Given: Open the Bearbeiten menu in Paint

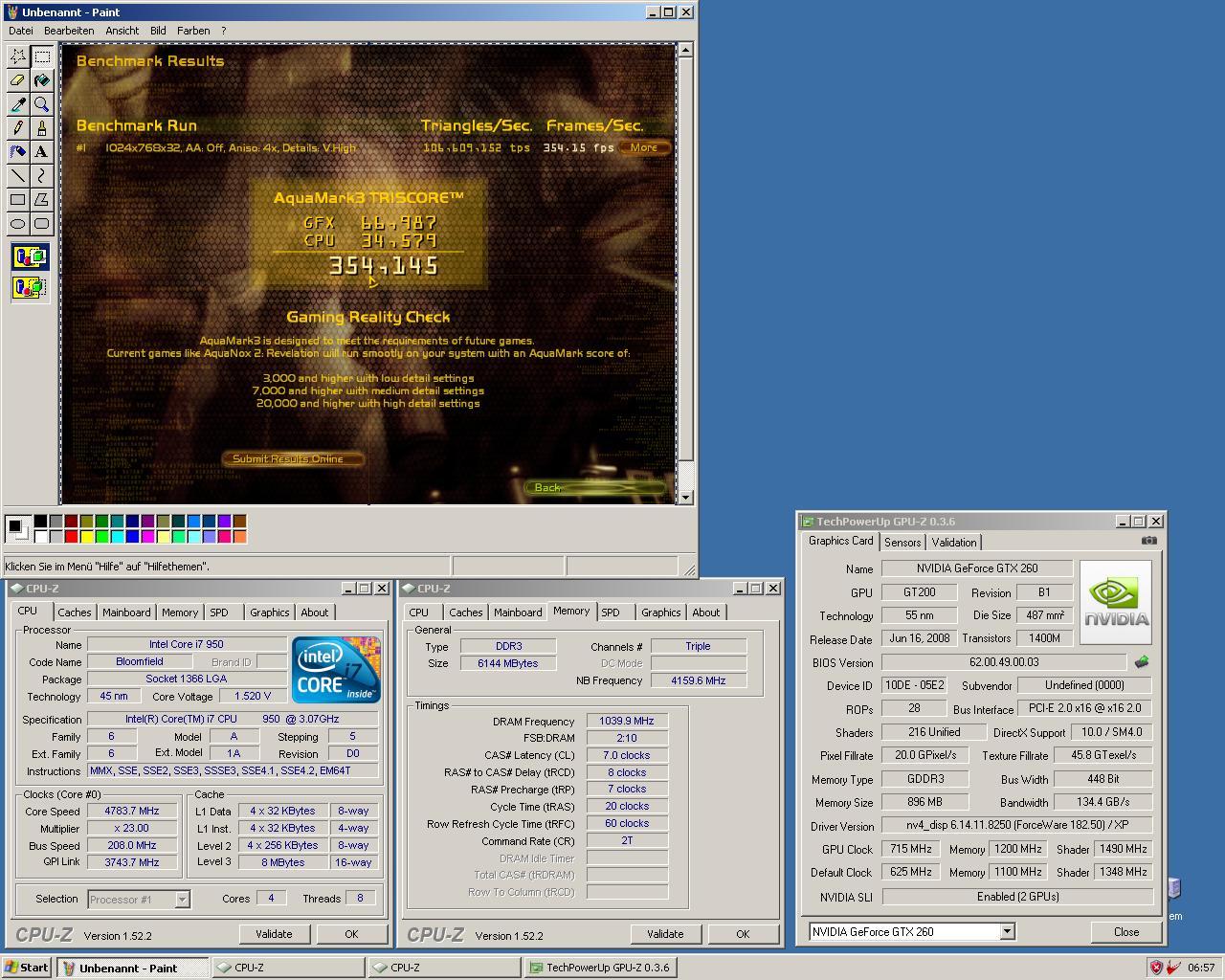Looking at the screenshot, I should click(x=69, y=31).
